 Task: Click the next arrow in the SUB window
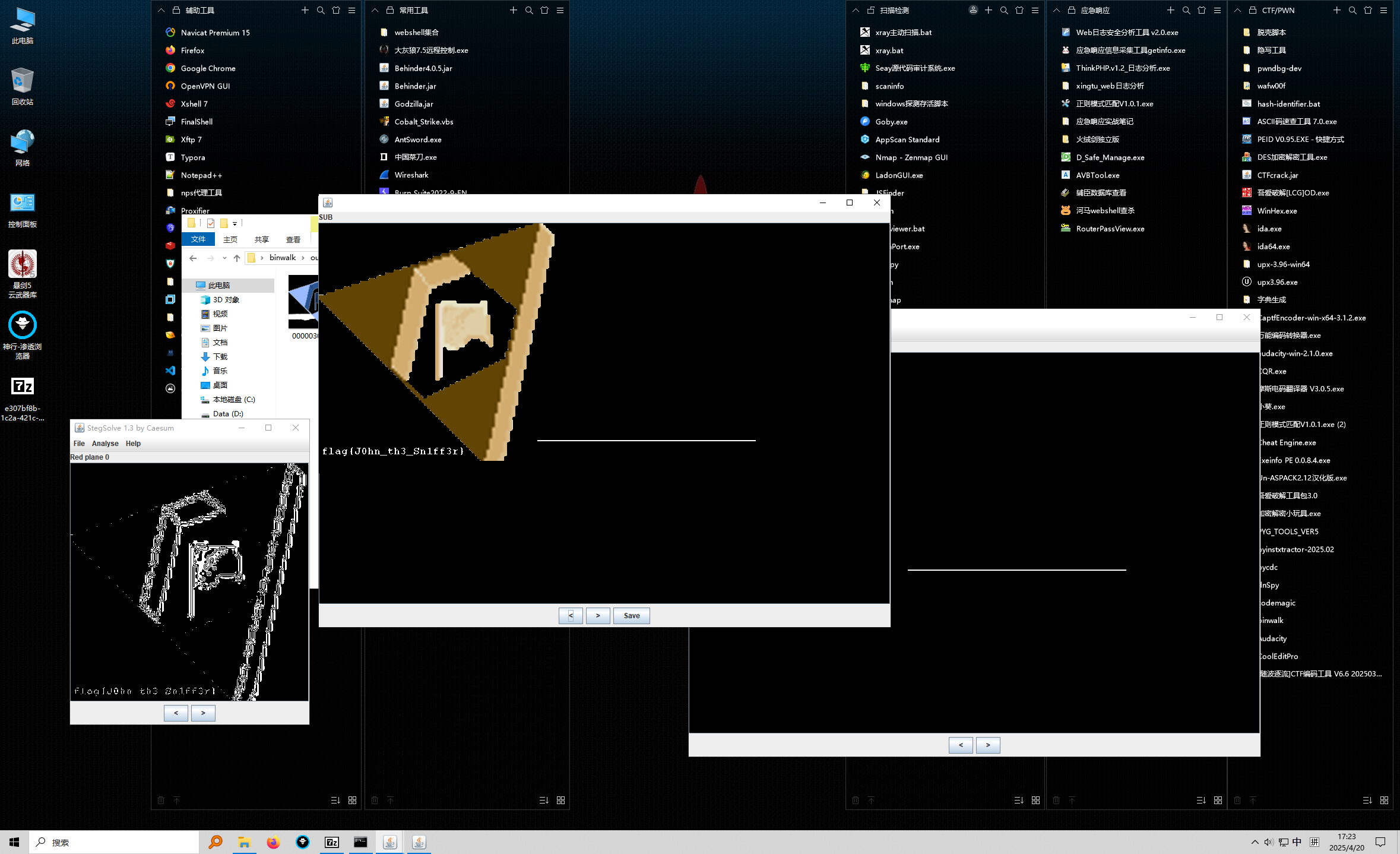(x=598, y=616)
